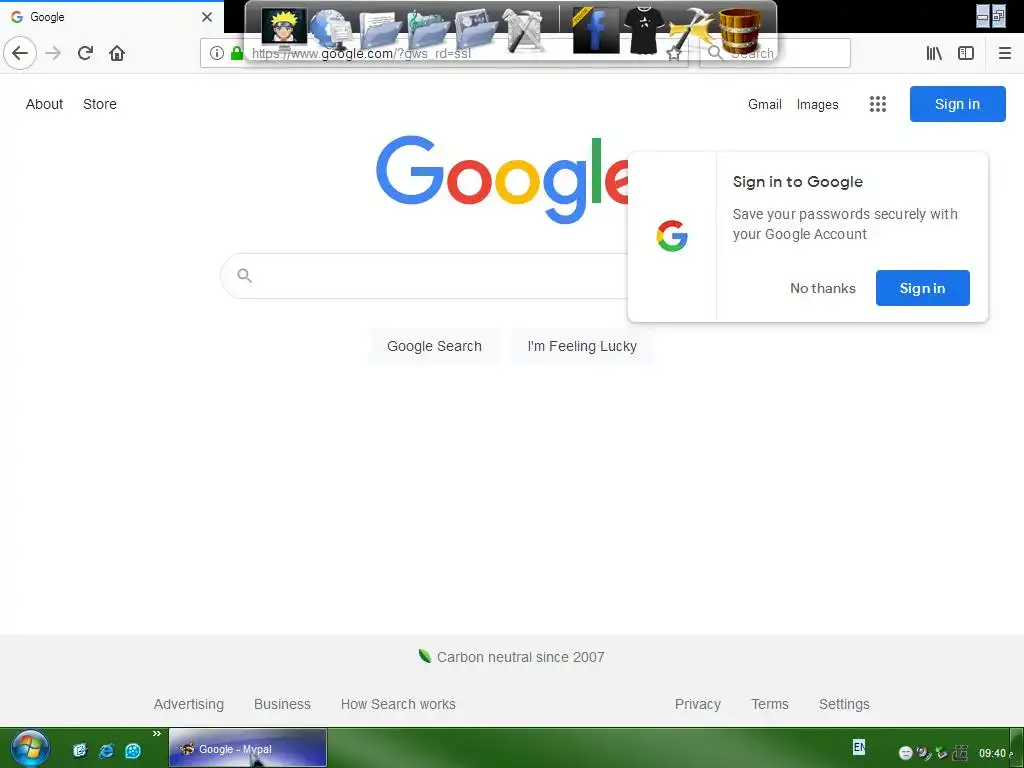The height and width of the screenshot is (768, 1024).
Task: Open the Images link
Action: pos(818,104)
